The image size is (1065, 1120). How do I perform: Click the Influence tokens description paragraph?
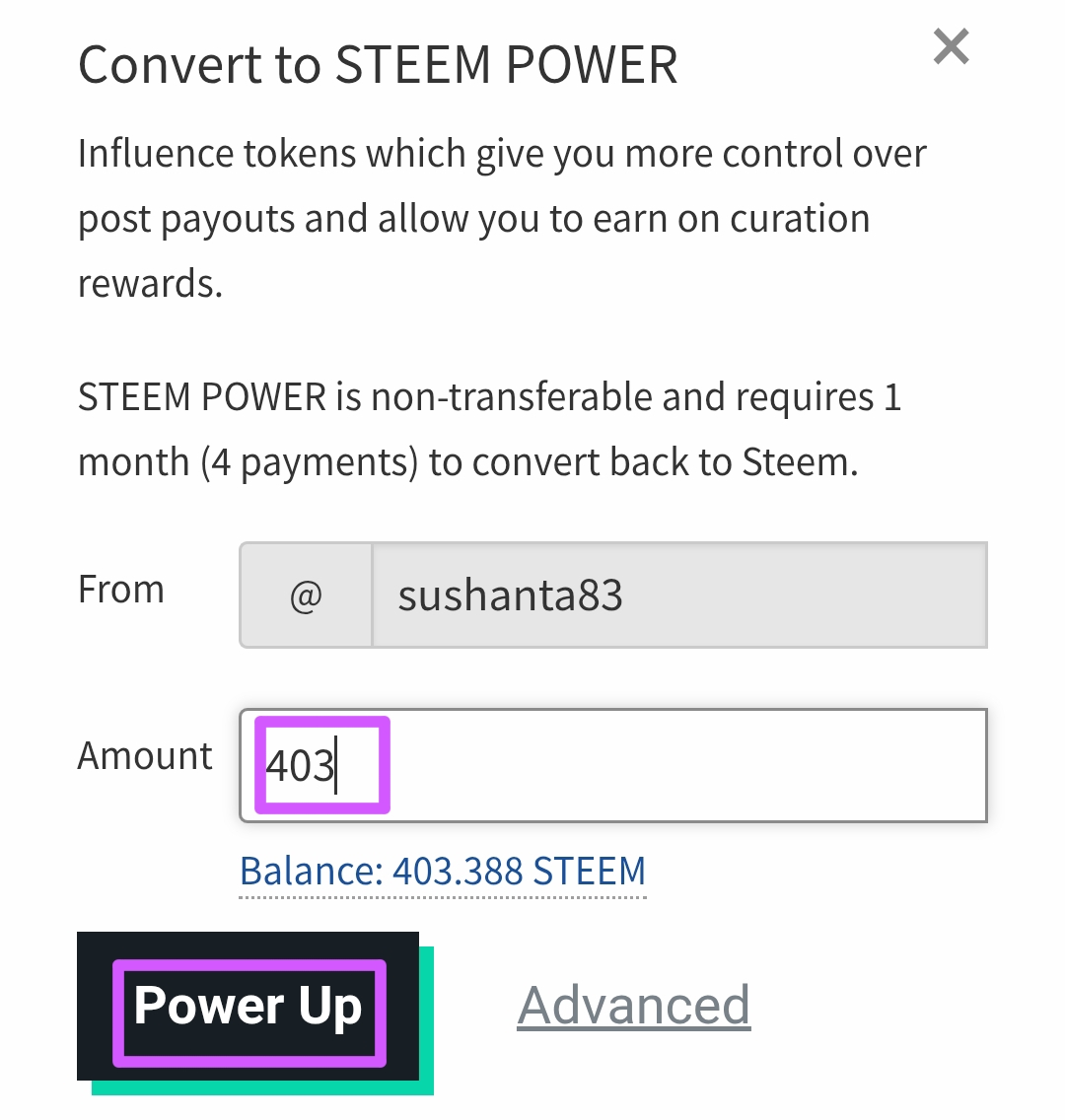pyautogui.click(x=501, y=219)
